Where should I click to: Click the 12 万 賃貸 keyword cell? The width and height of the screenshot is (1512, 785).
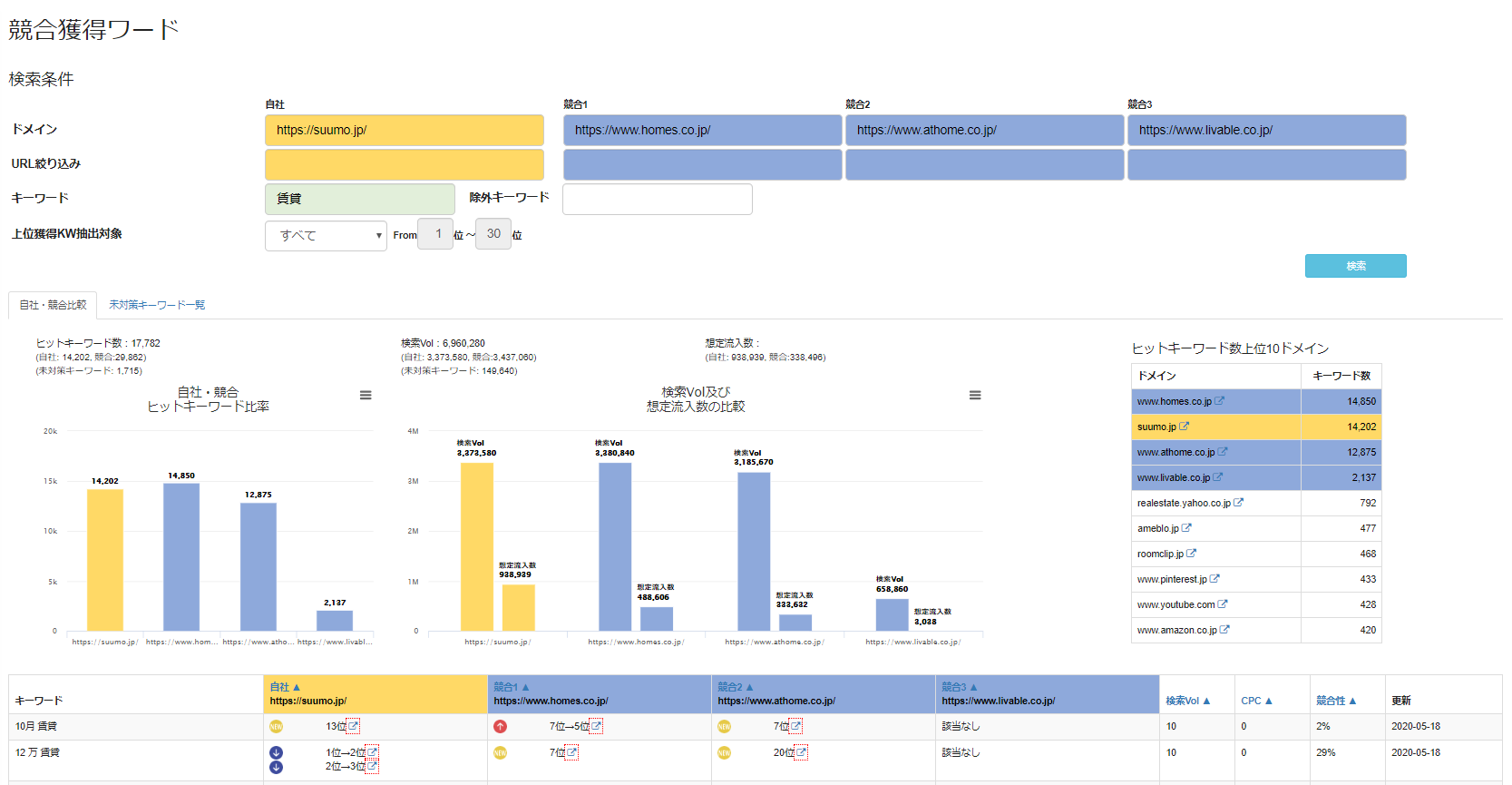136,760
